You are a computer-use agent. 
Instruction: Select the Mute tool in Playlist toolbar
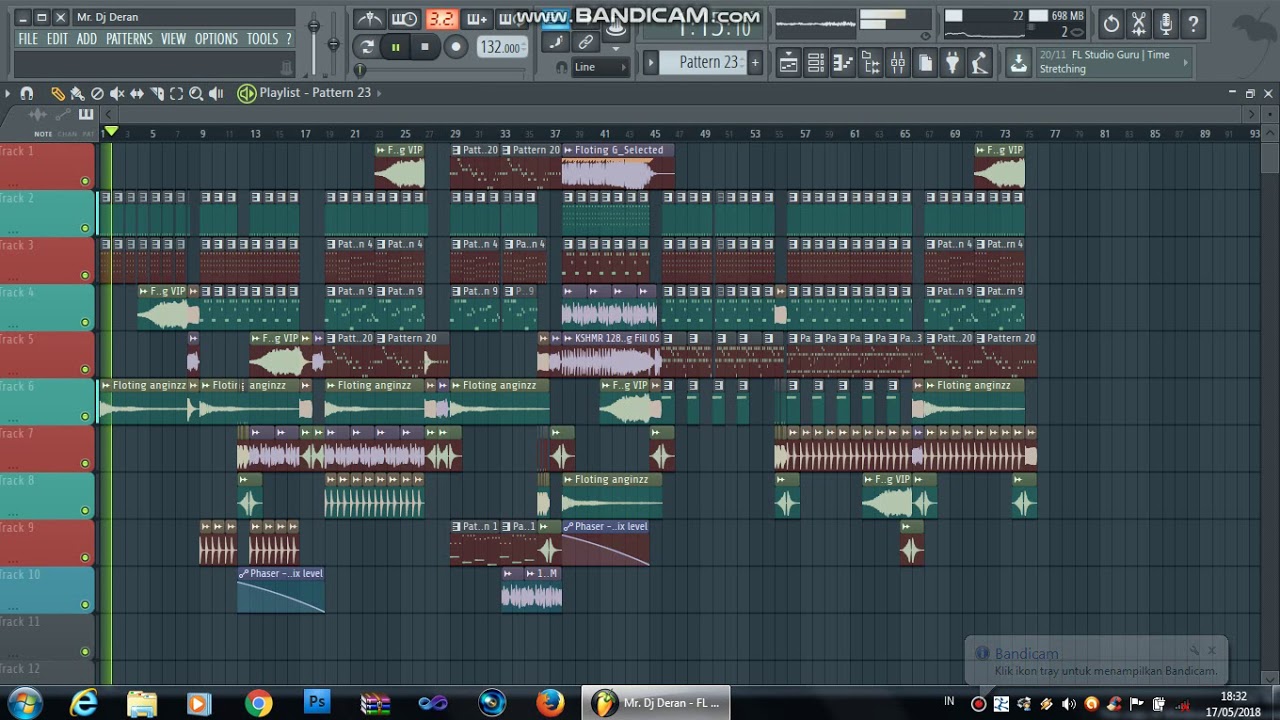[x=117, y=93]
